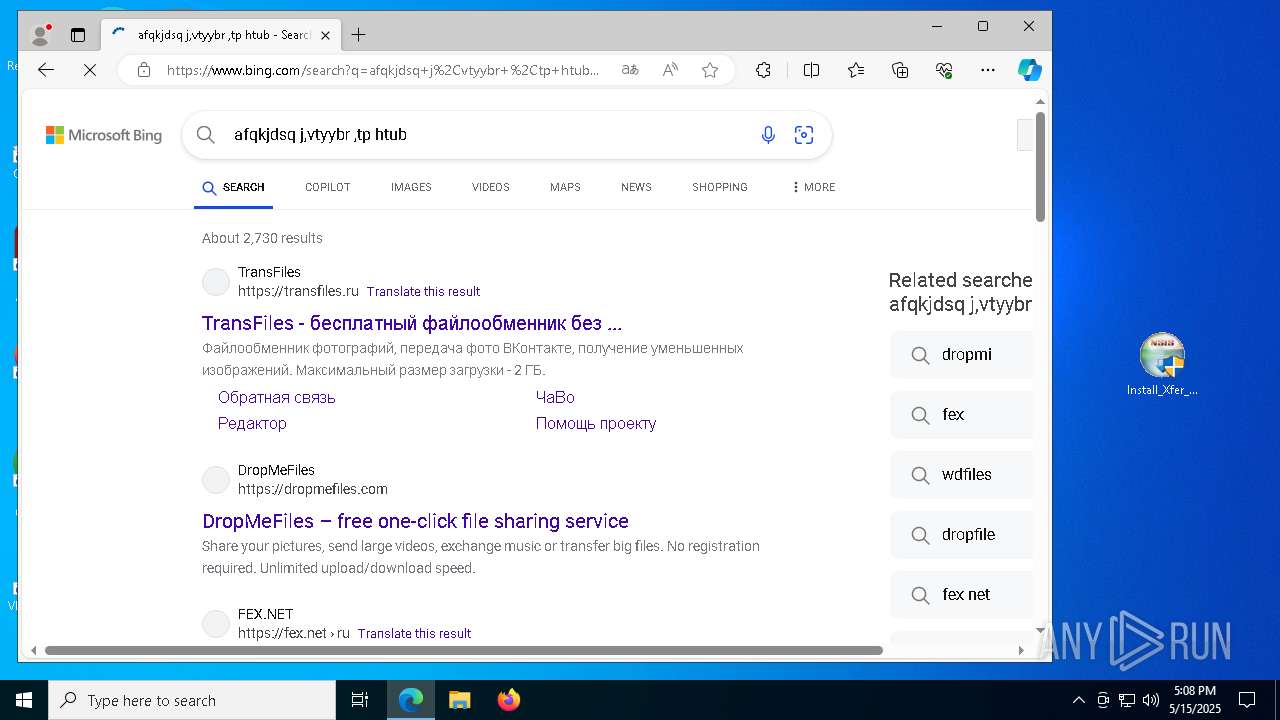Switch to the VIDEOS tab
The image size is (1280, 720).
point(491,187)
